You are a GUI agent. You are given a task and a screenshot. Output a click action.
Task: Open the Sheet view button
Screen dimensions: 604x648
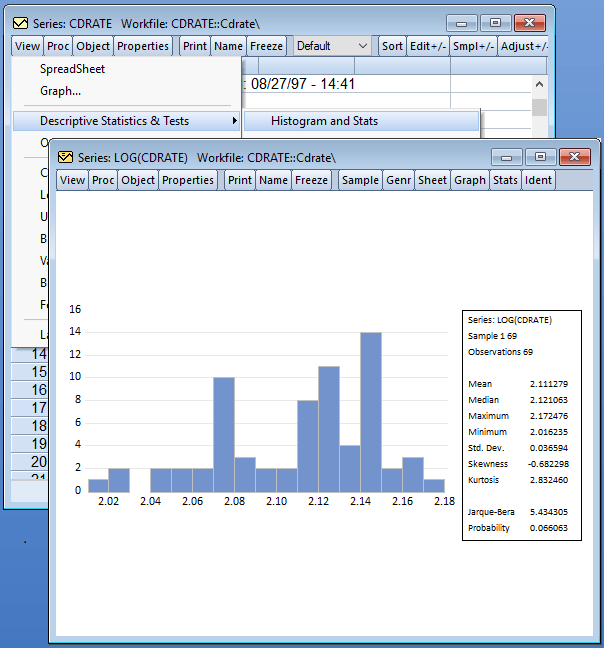[432, 180]
